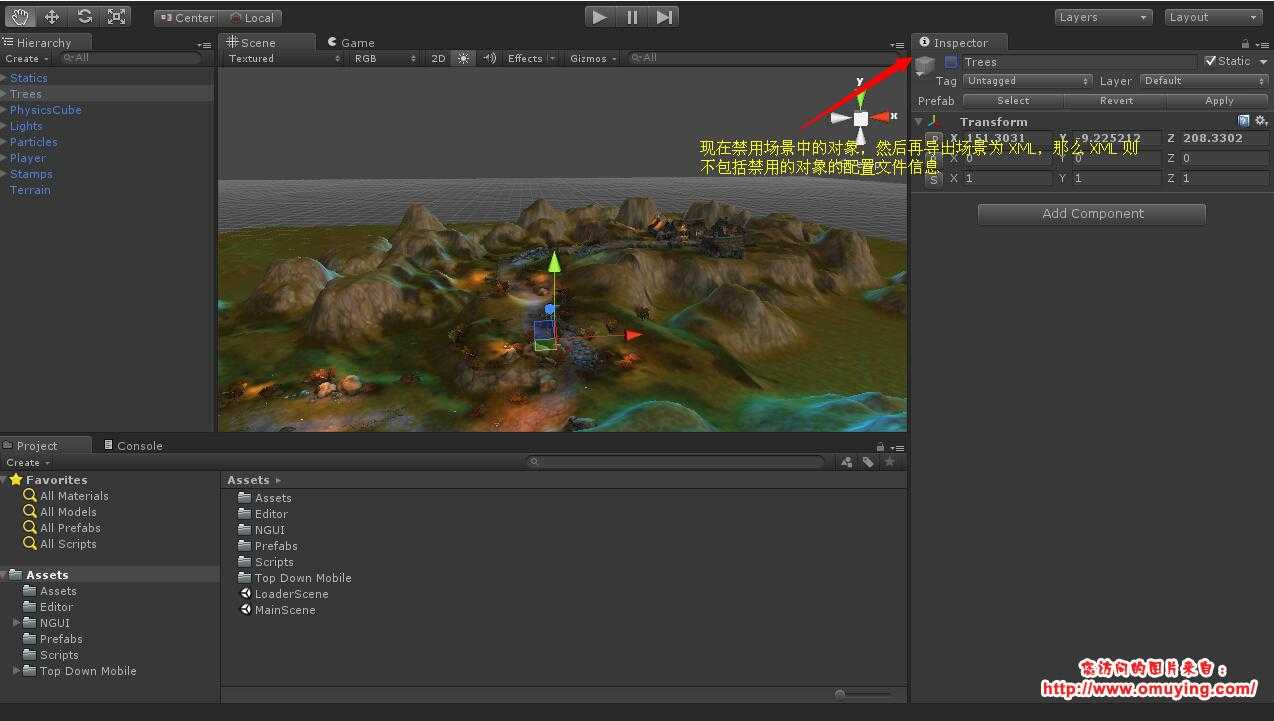Viewport: 1274px width, 721px height.
Task: Select the Rotate tool in the toolbar
Action: (x=84, y=17)
